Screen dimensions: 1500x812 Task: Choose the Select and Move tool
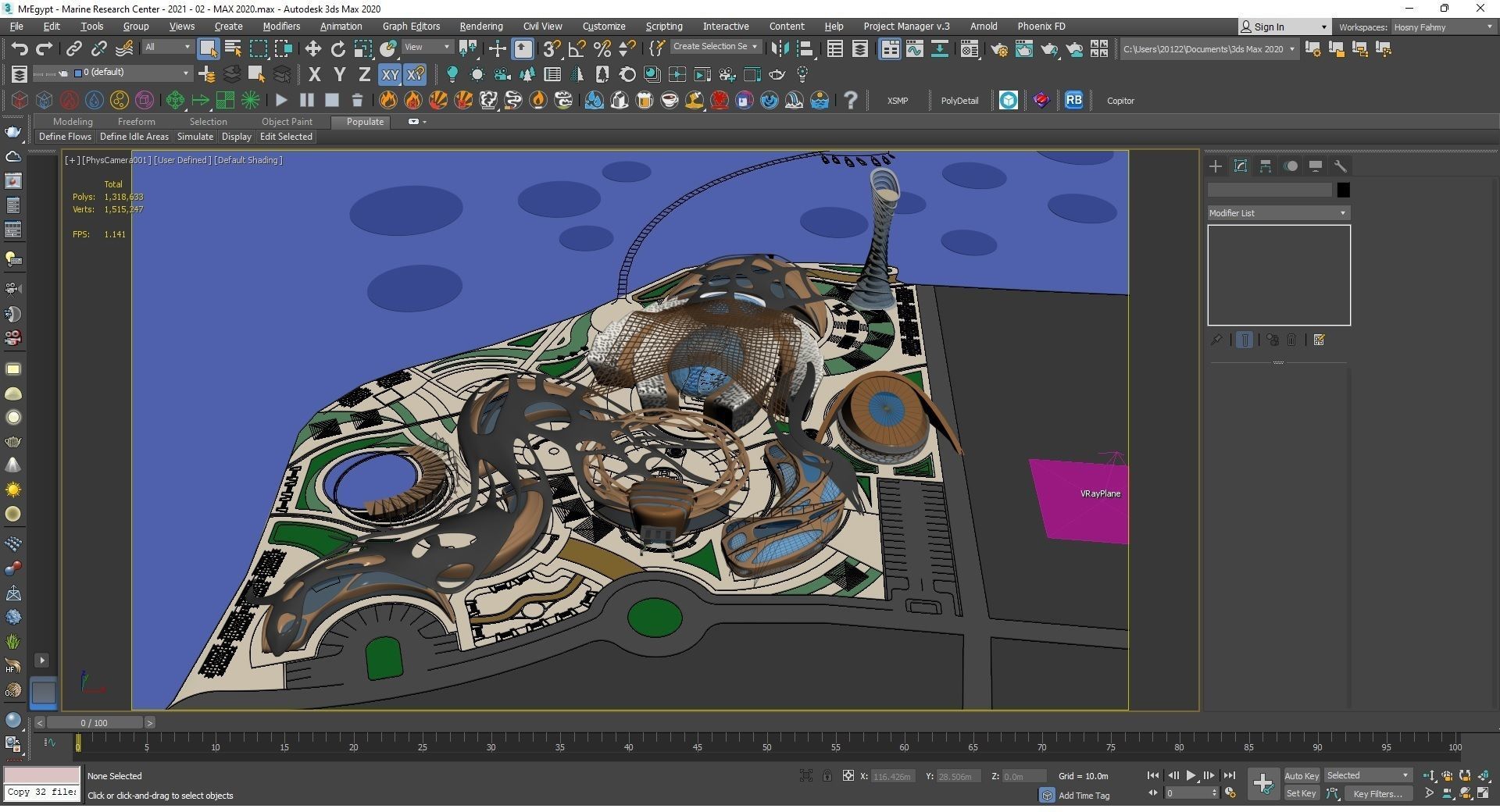pyautogui.click(x=312, y=49)
